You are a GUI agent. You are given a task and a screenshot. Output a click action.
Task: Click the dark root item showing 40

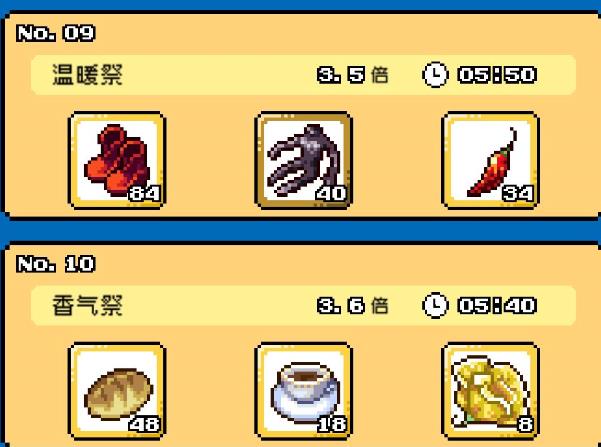pos(304,160)
